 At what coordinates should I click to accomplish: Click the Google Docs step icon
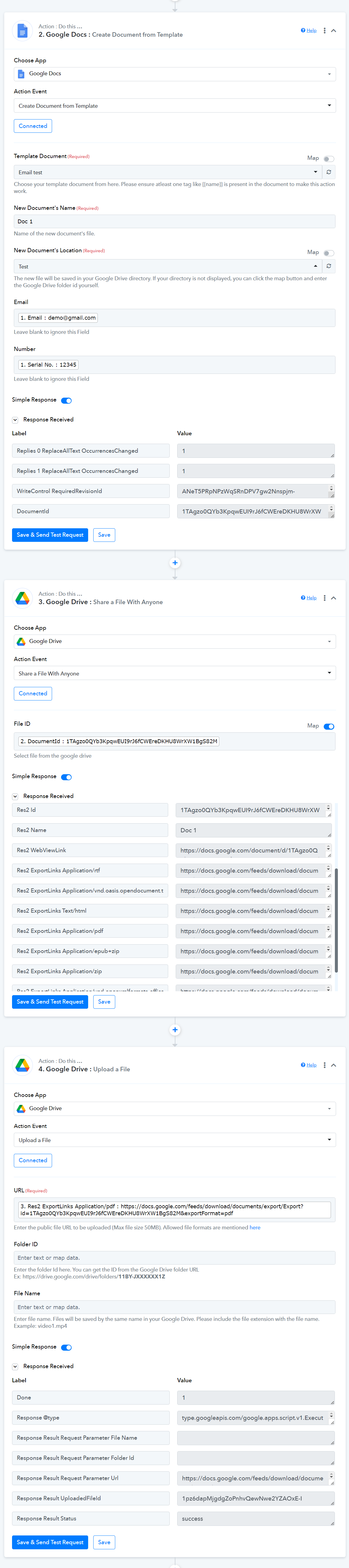coord(23,30)
